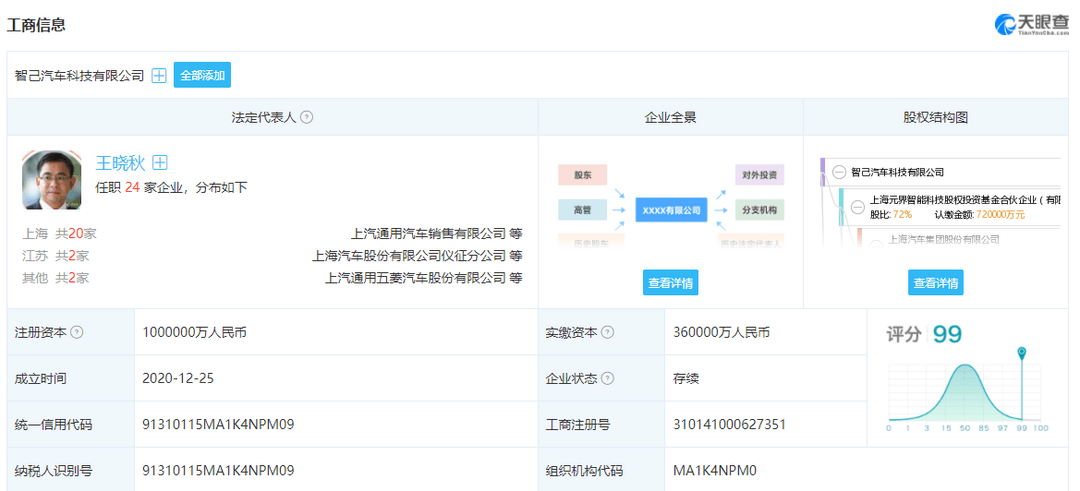This screenshot has width=1080, height=491.
Task: Click 工商信息 section heading
Action: point(37,25)
